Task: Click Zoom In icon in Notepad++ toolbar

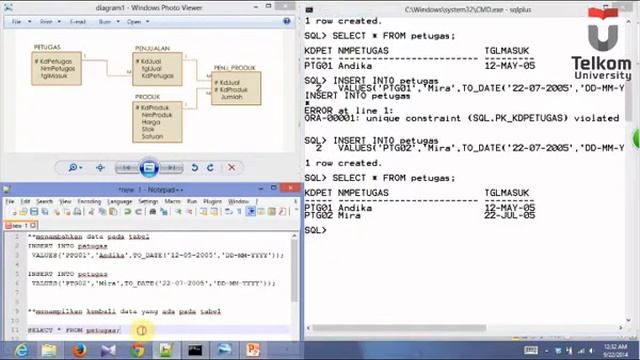Action: pyautogui.click(x=178, y=211)
